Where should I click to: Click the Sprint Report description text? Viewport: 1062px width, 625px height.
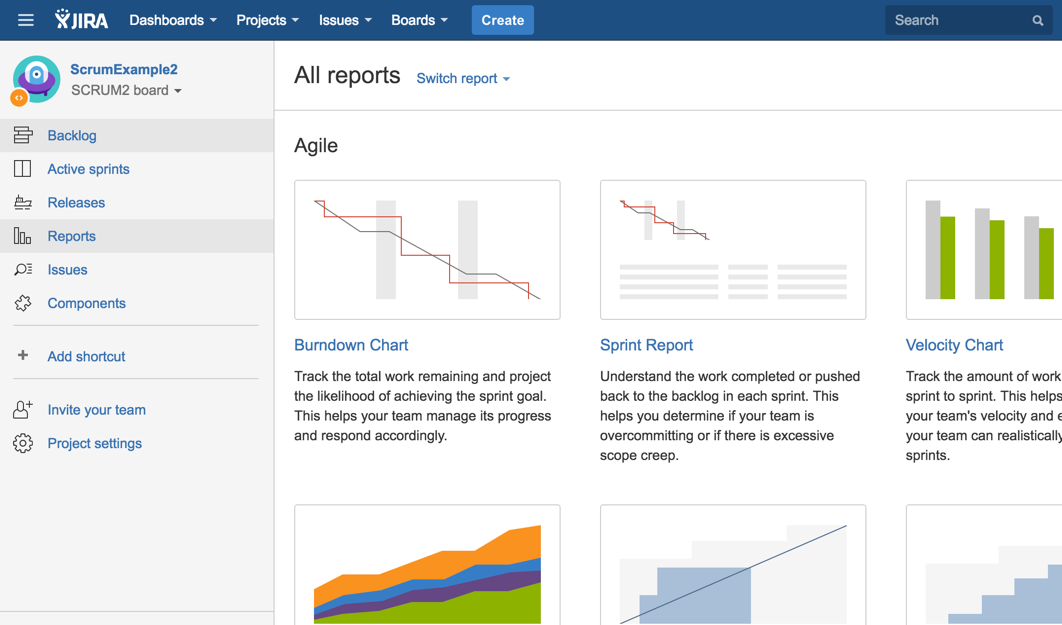(730, 416)
